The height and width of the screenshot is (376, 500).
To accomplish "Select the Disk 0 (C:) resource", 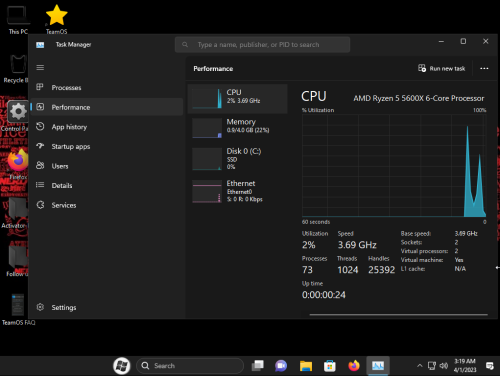I will pyautogui.click(x=237, y=159).
